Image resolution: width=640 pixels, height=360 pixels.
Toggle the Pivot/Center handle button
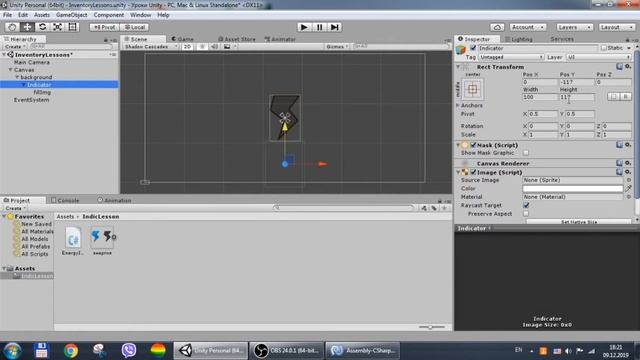click(104, 27)
